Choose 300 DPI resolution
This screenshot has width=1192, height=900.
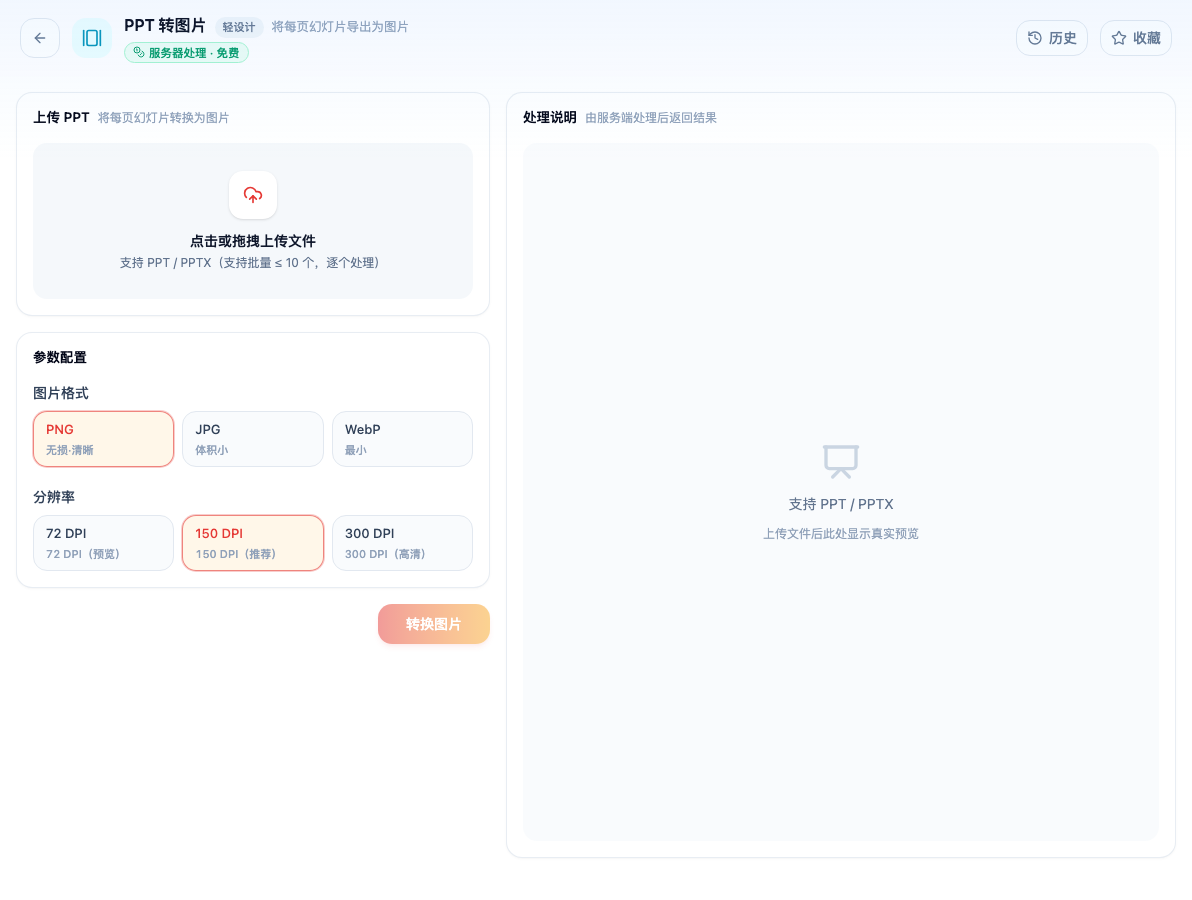click(x=402, y=543)
